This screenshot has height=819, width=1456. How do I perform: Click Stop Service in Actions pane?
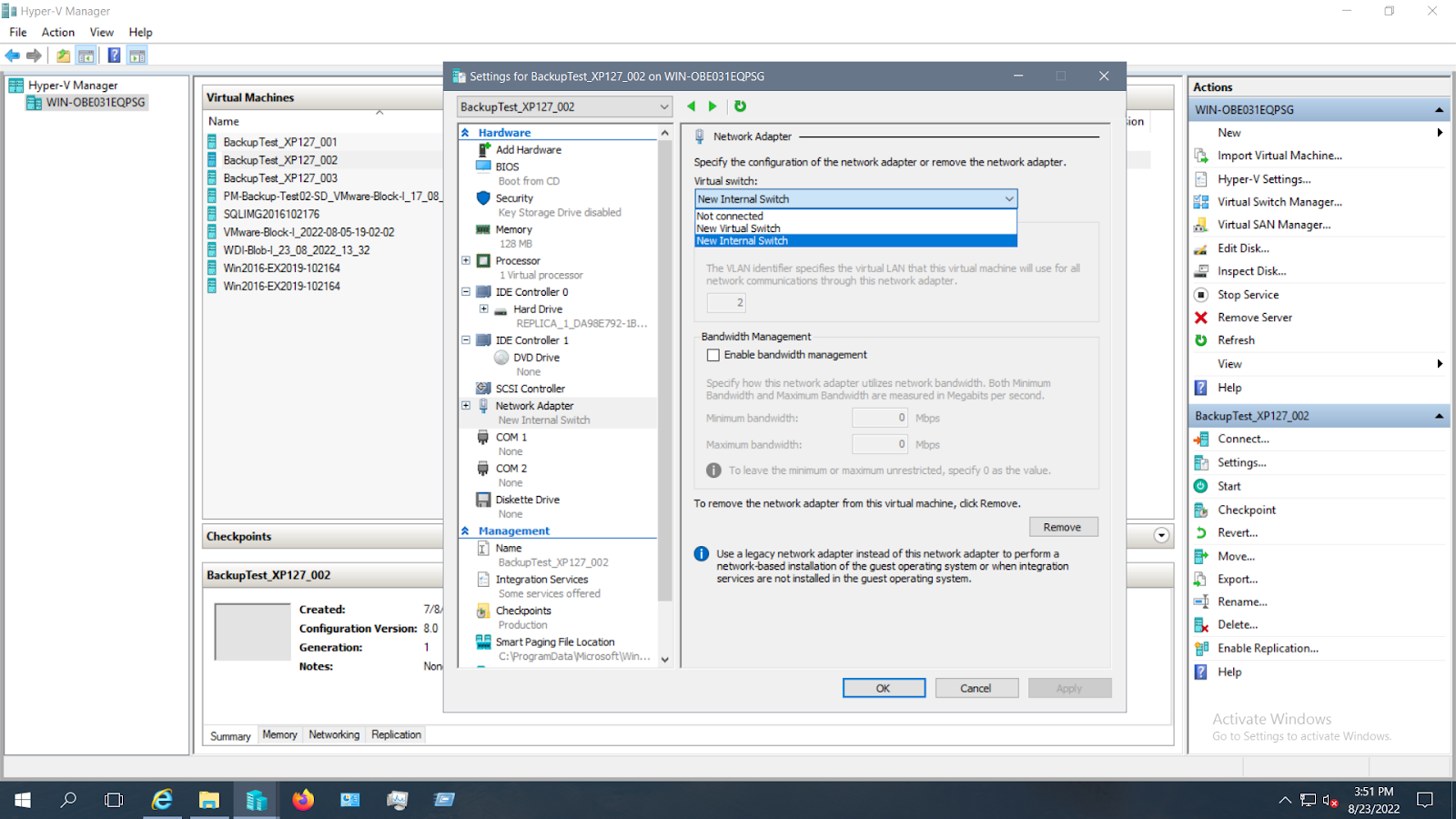(1248, 295)
